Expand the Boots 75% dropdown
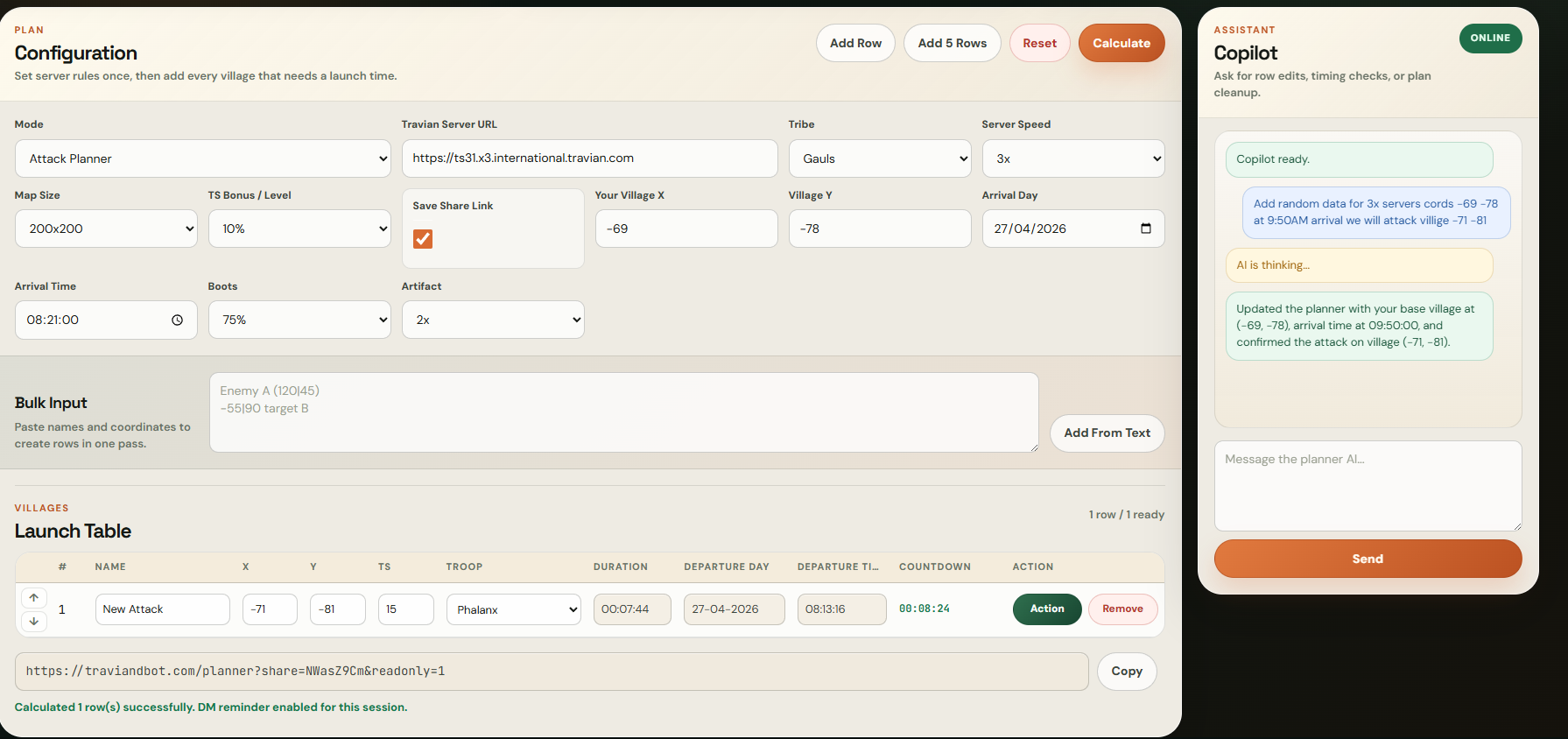Viewport: 1568px width, 739px height. point(299,320)
